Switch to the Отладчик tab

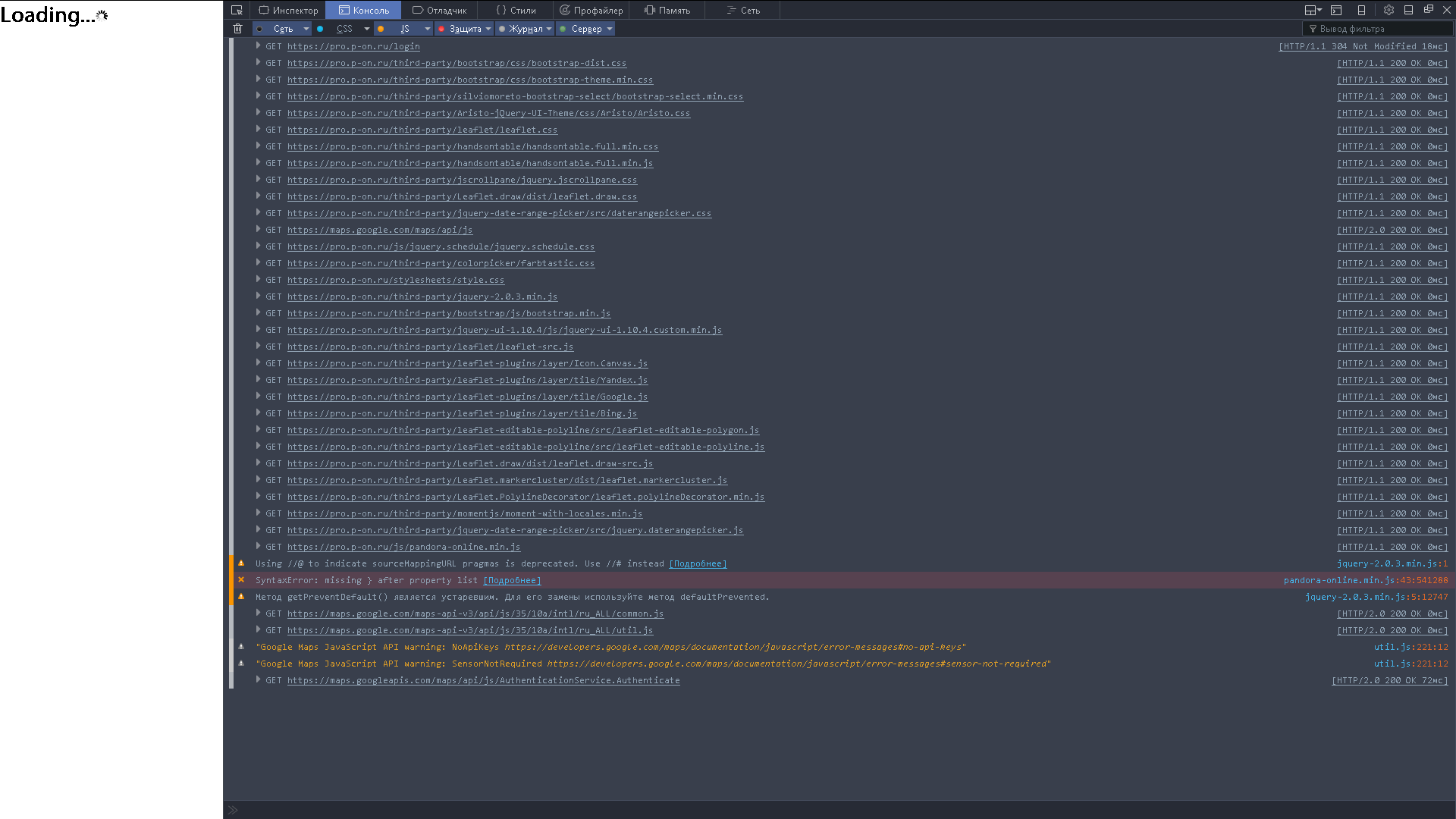pyautogui.click(x=440, y=10)
